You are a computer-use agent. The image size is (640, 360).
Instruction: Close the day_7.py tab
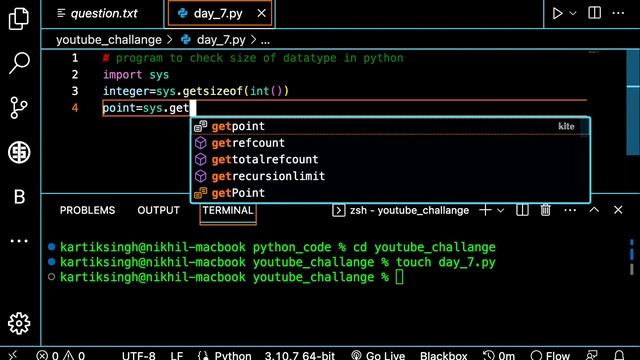coord(262,13)
